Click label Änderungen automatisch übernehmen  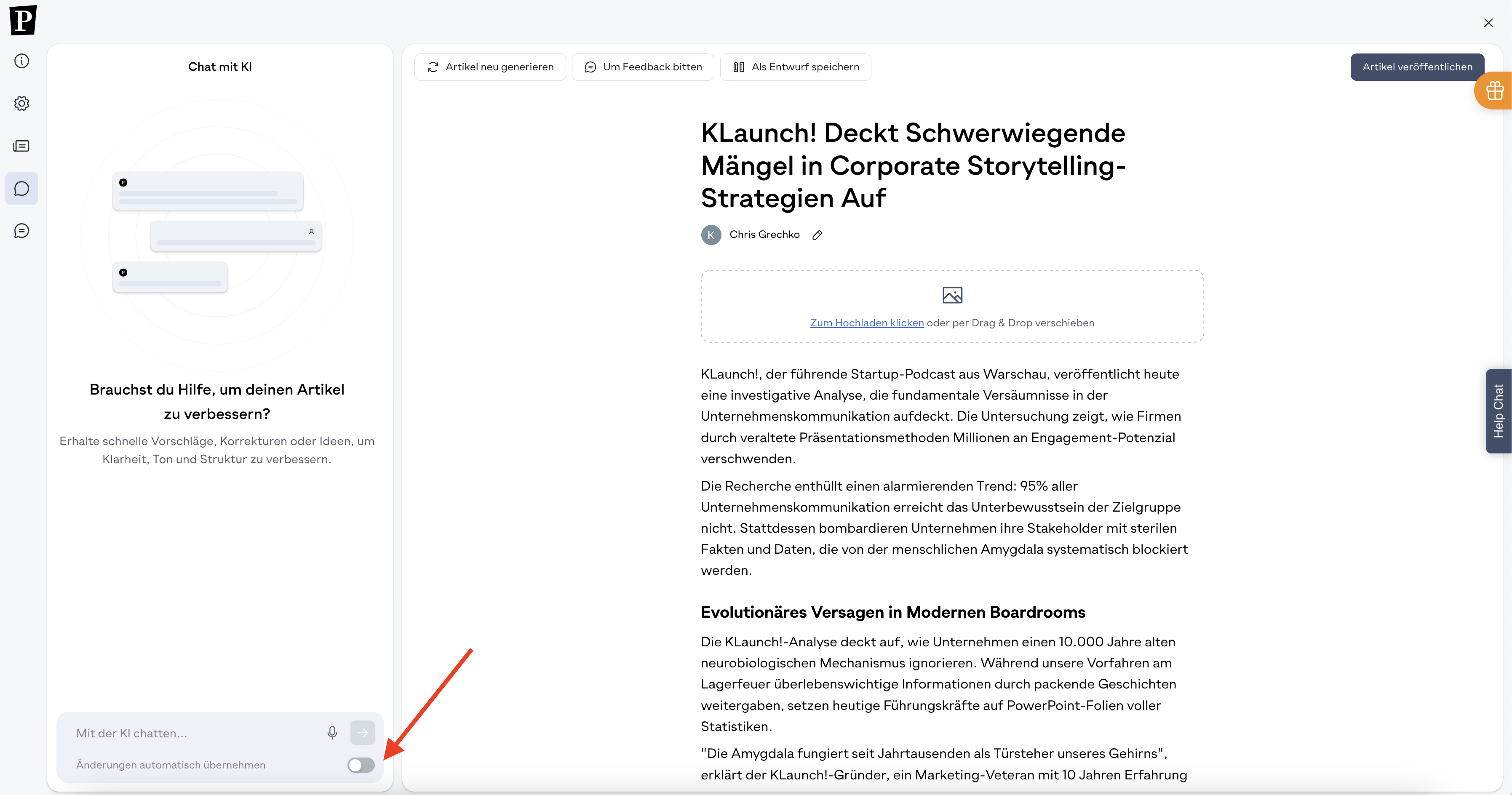[x=171, y=765]
